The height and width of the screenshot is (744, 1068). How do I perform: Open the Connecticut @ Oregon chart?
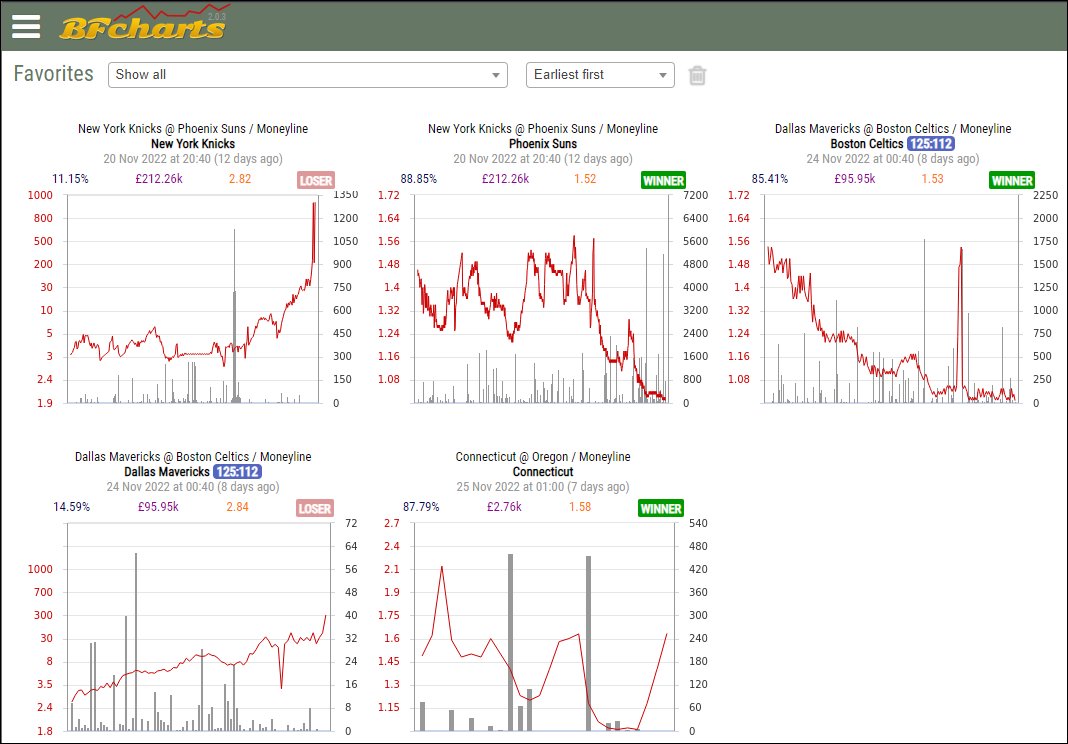[543, 456]
